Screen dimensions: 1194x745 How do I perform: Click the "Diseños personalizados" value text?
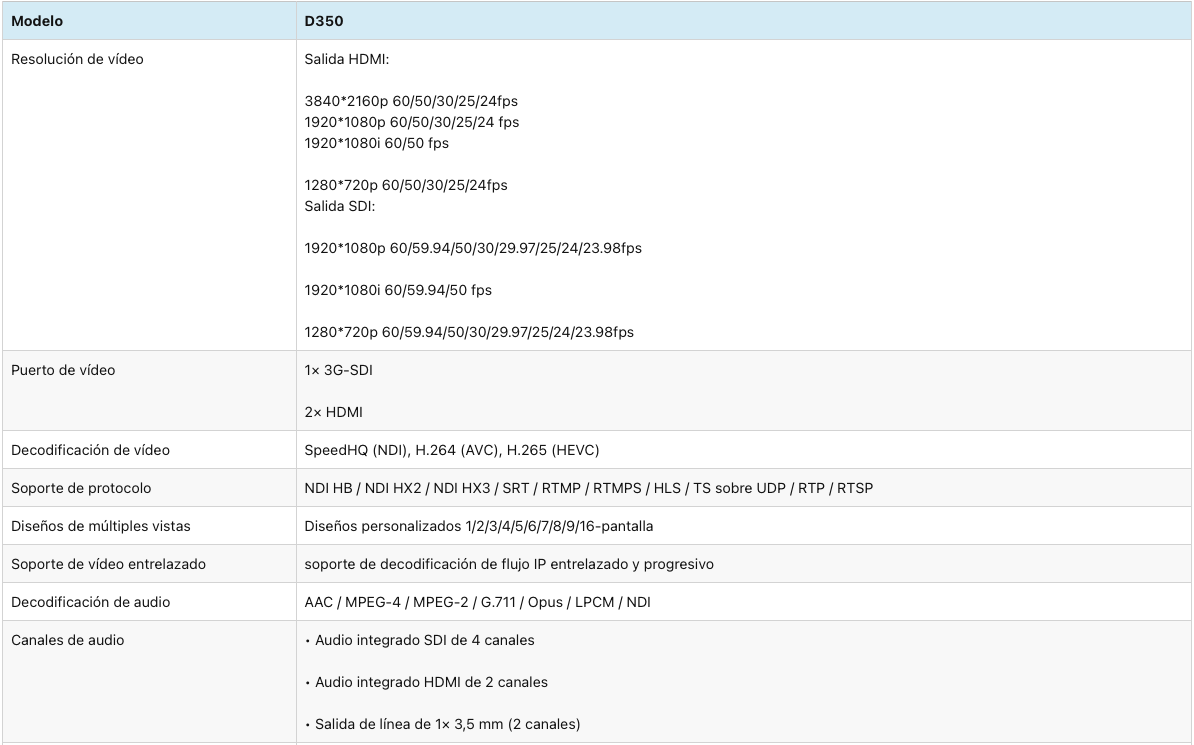click(x=479, y=526)
